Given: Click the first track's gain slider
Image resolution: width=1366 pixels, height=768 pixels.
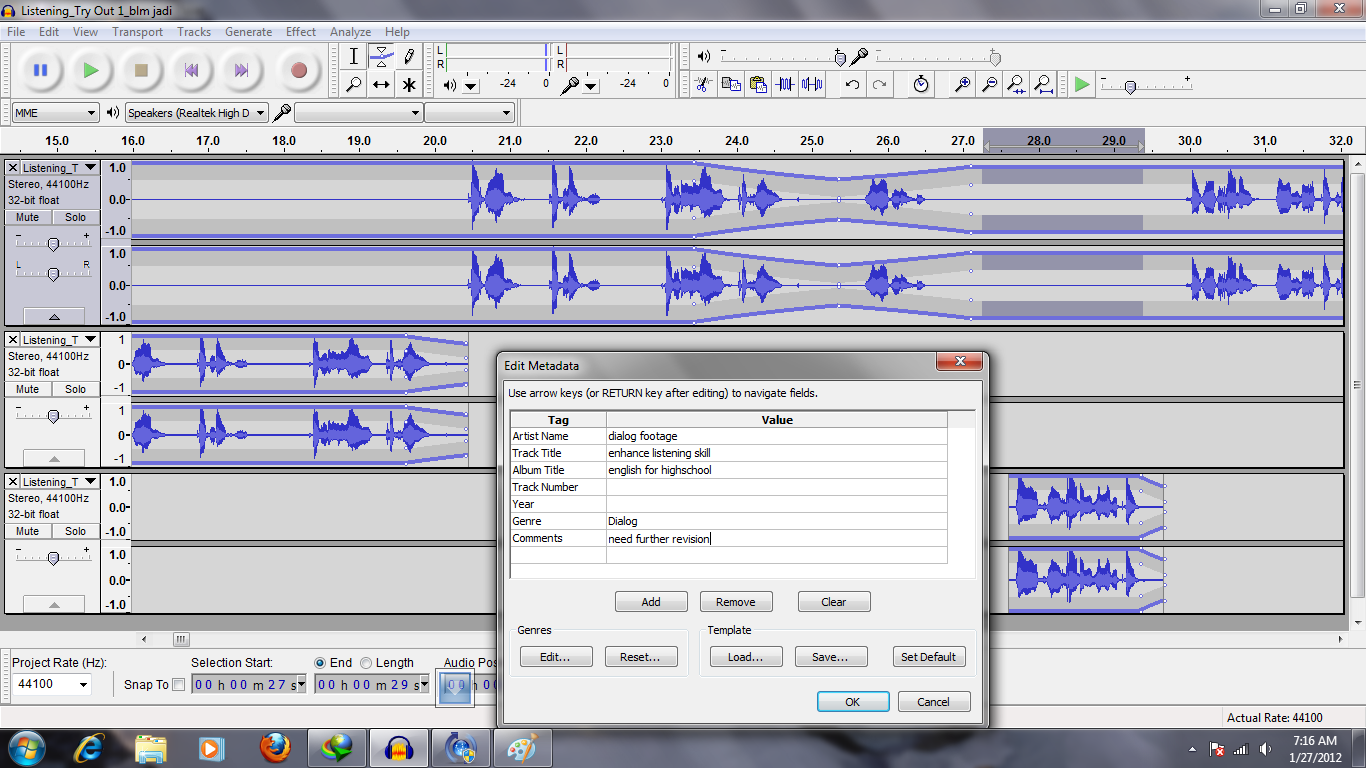Looking at the screenshot, I should pyautogui.click(x=53, y=244).
